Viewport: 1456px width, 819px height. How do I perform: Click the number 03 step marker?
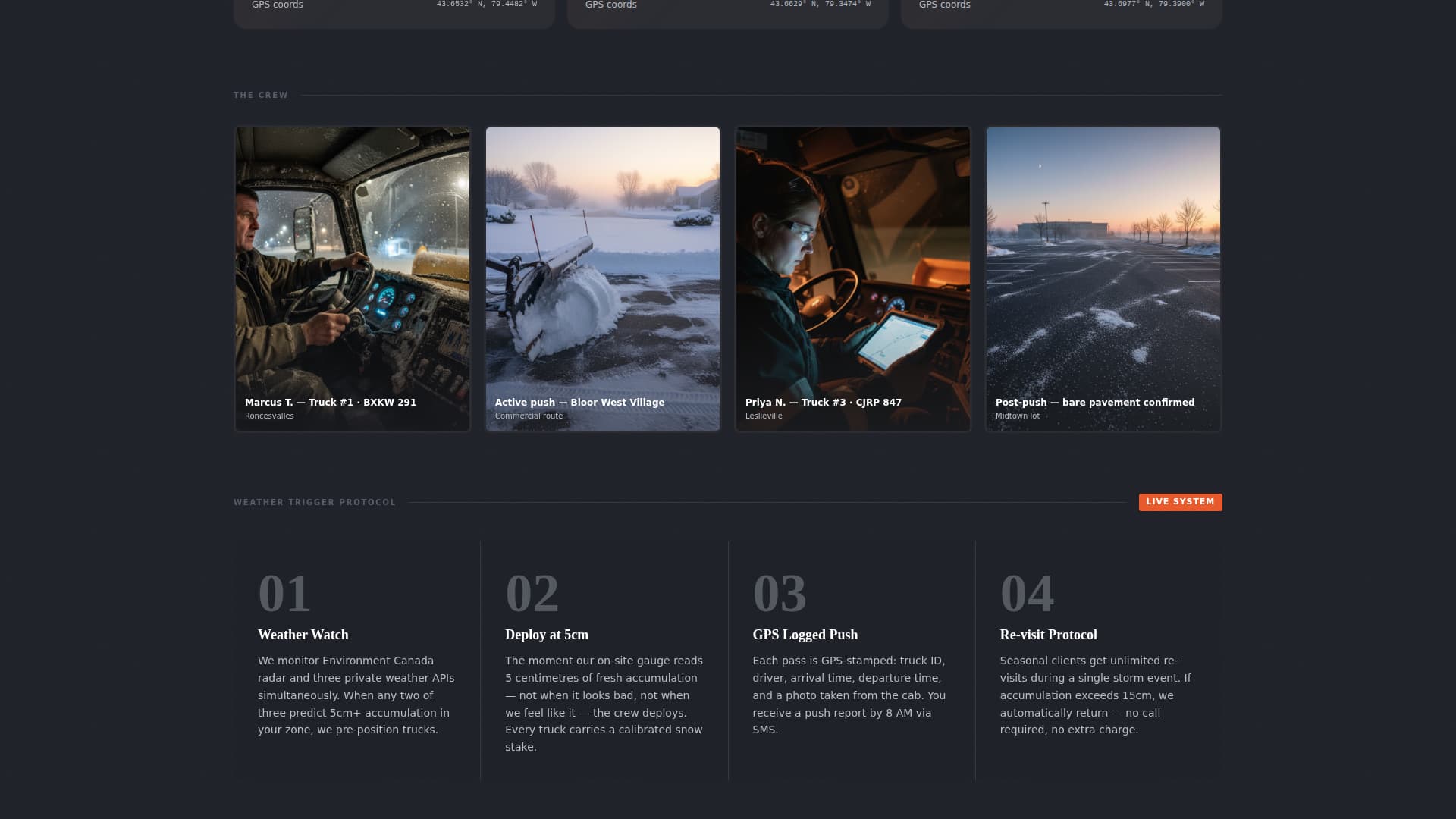(x=779, y=594)
